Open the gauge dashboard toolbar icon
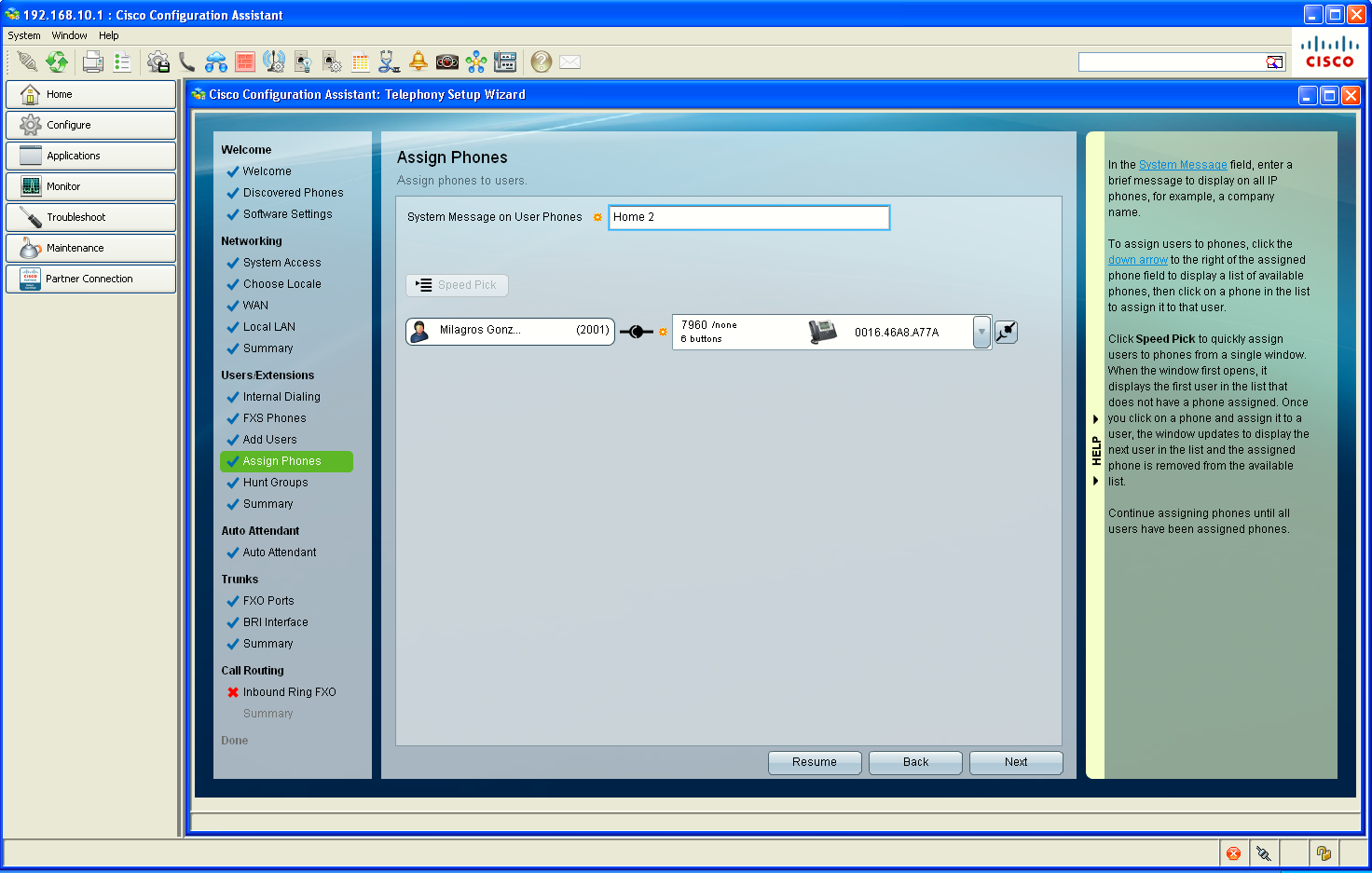This screenshot has width=1372, height=873. pyautogui.click(x=447, y=61)
